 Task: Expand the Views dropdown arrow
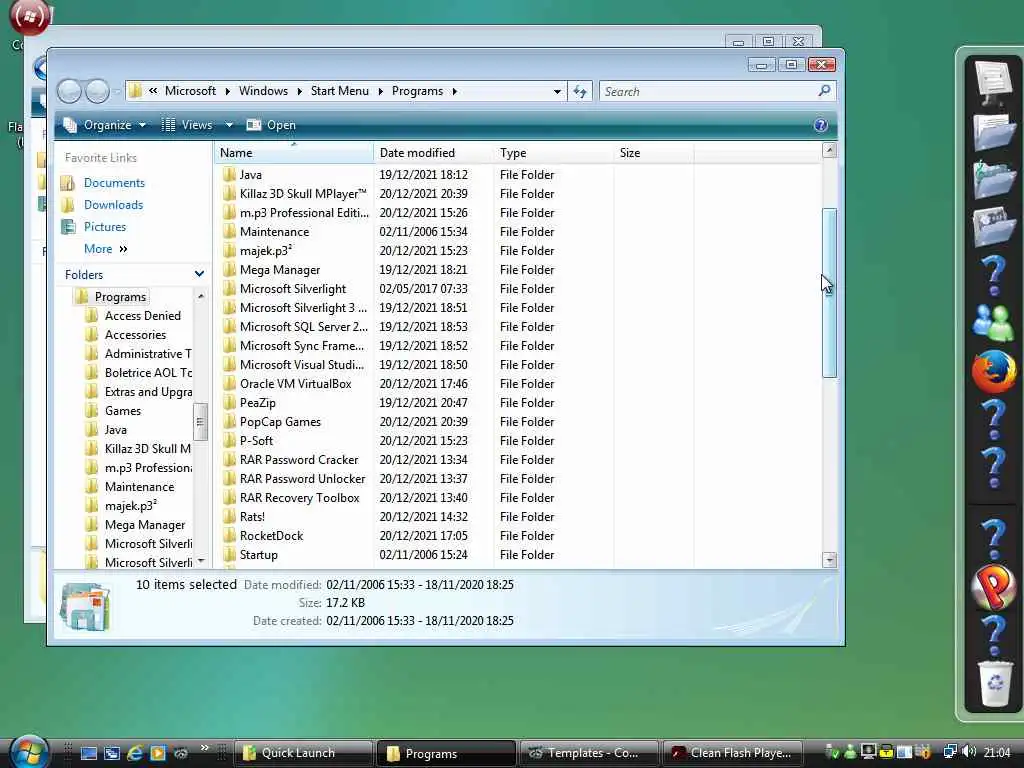229,125
